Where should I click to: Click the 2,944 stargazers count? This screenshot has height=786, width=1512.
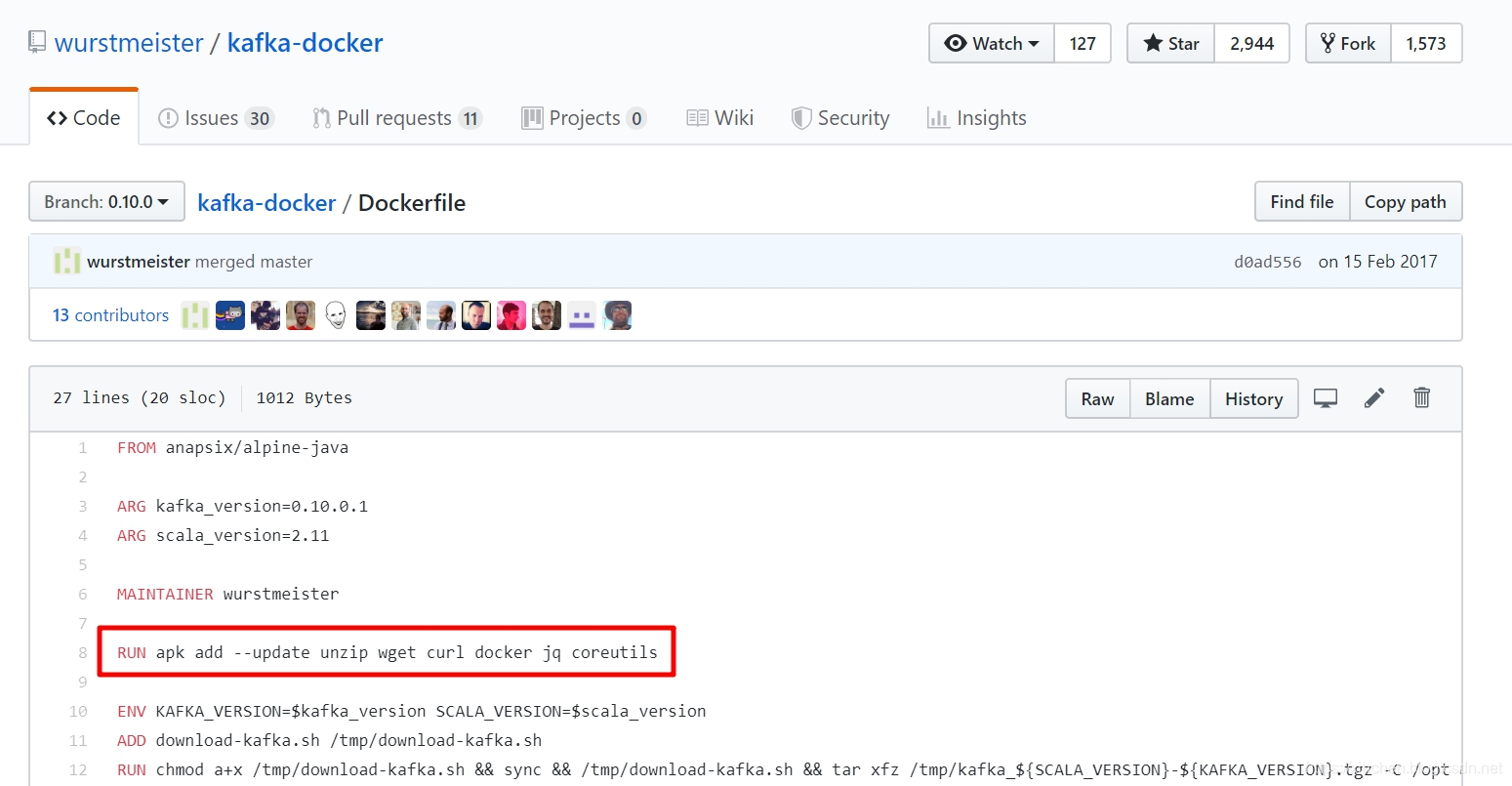tap(1251, 43)
